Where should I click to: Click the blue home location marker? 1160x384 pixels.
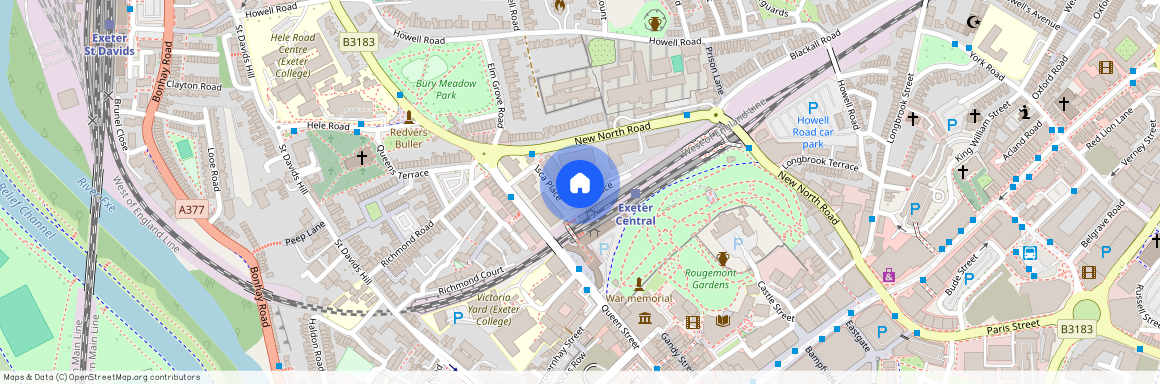click(x=579, y=183)
